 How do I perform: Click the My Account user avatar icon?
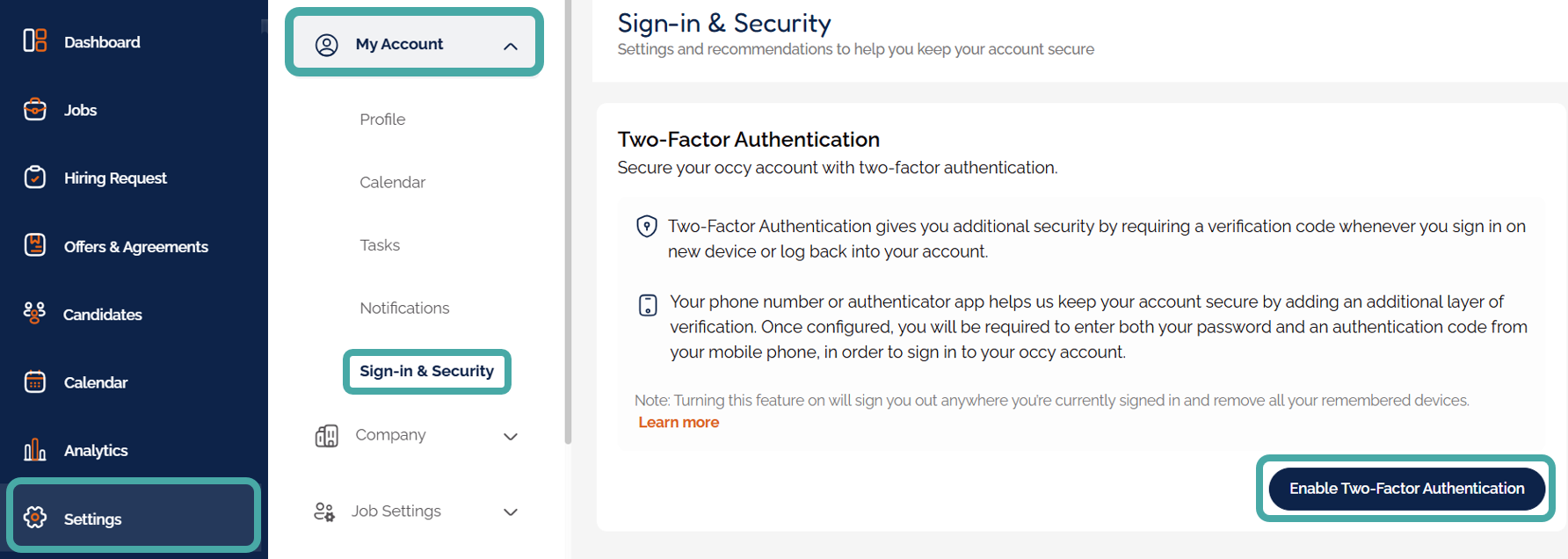(x=327, y=45)
